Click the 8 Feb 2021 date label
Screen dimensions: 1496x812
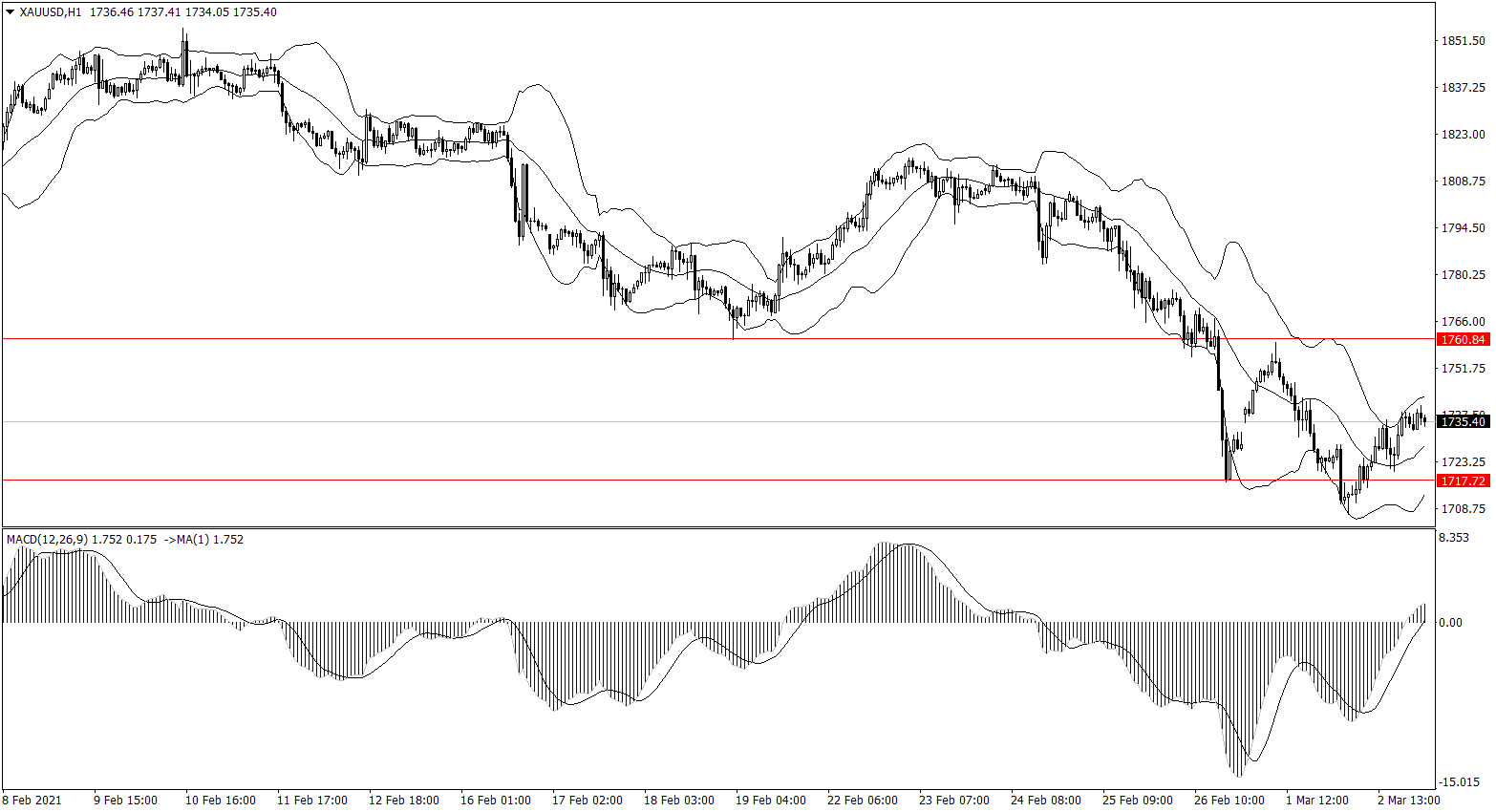coord(32,800)
